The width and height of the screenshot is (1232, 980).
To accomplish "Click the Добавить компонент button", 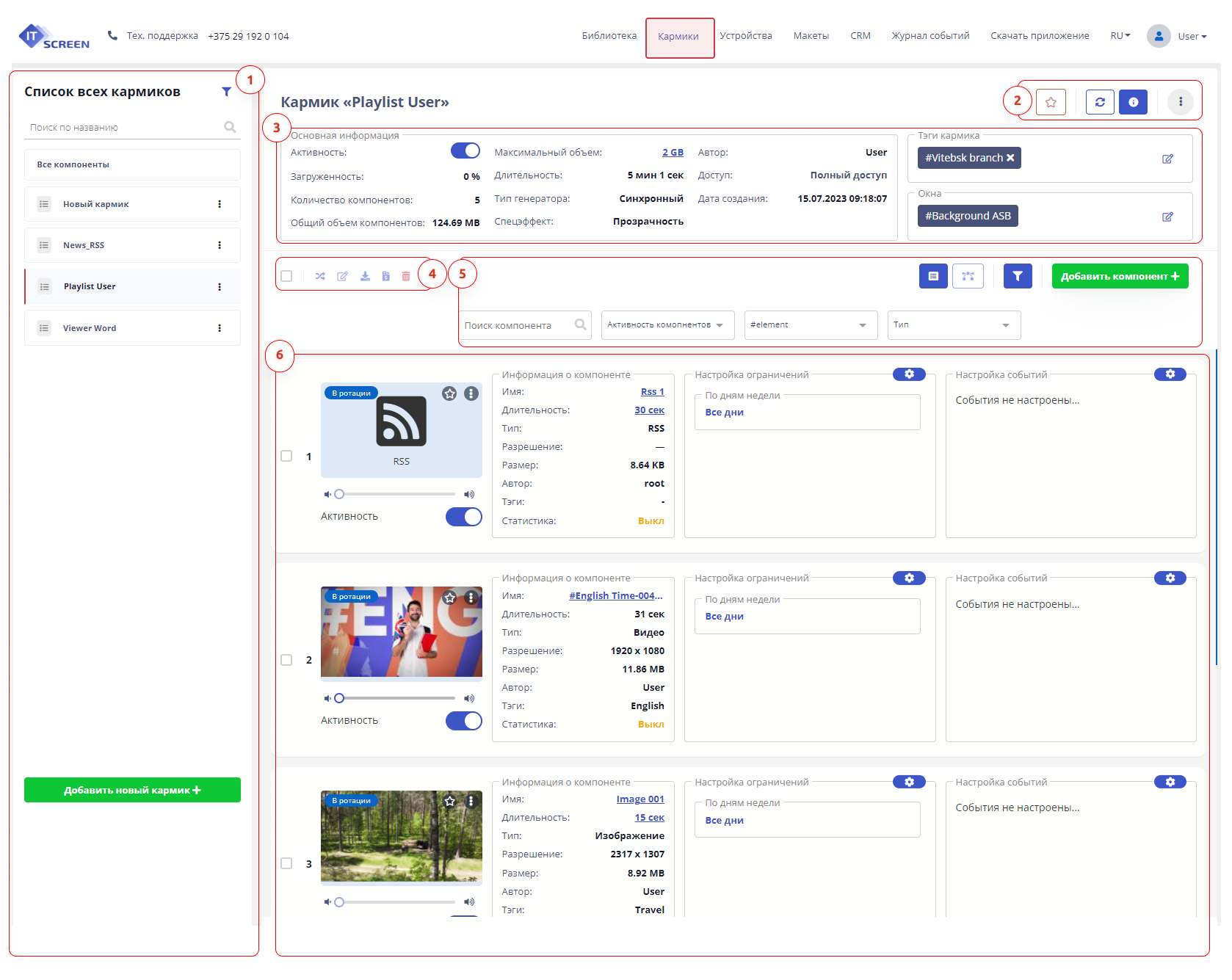I will [1119, 276].
